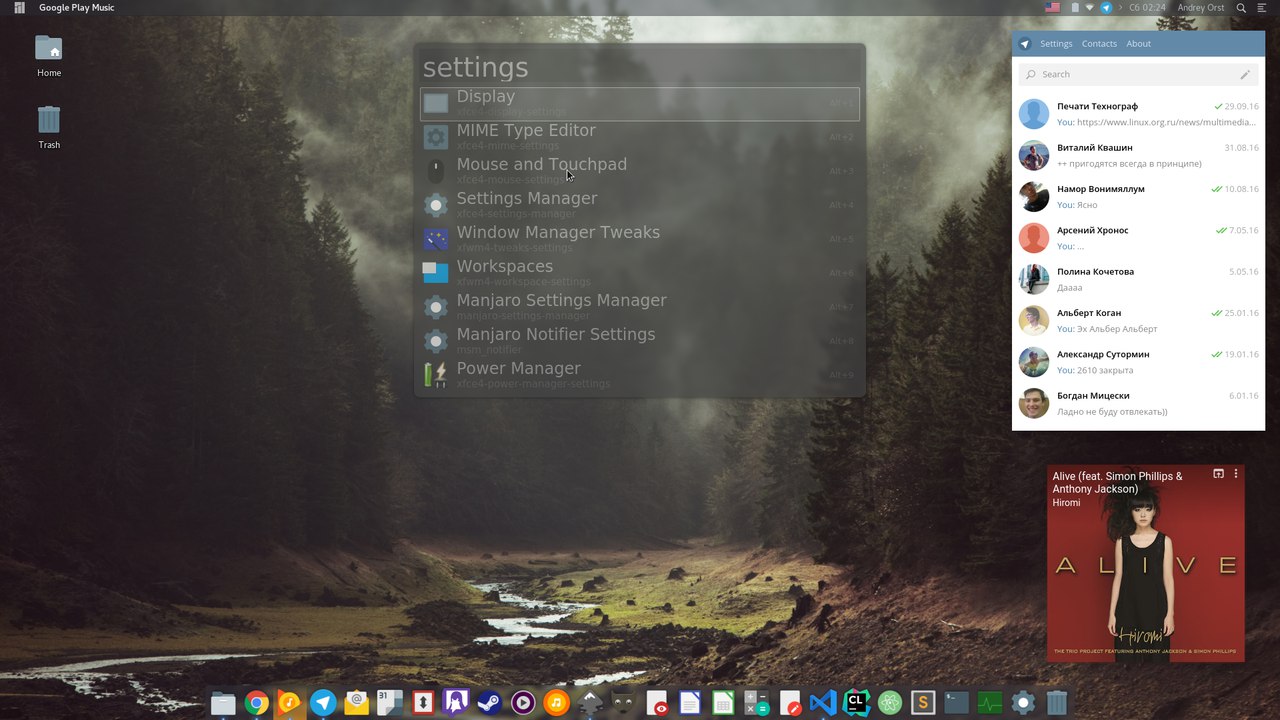Click the compose pencil icon beside Telegram search
The width and height of the screenshot is (1280, 720).
point(1245,74)
